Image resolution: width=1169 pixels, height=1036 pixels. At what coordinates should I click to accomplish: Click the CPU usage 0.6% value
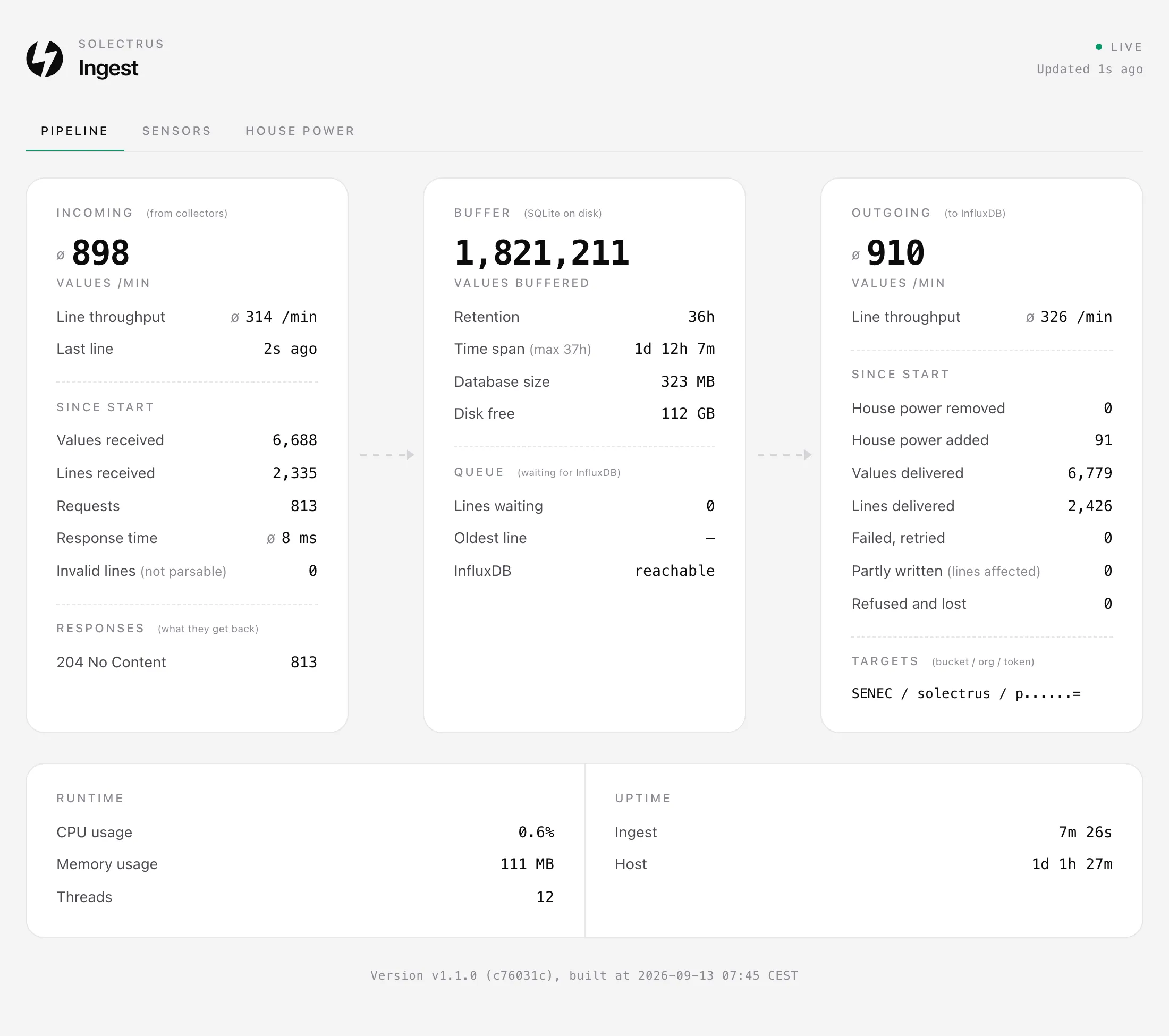pyautogui.click(x=536, y=832)
